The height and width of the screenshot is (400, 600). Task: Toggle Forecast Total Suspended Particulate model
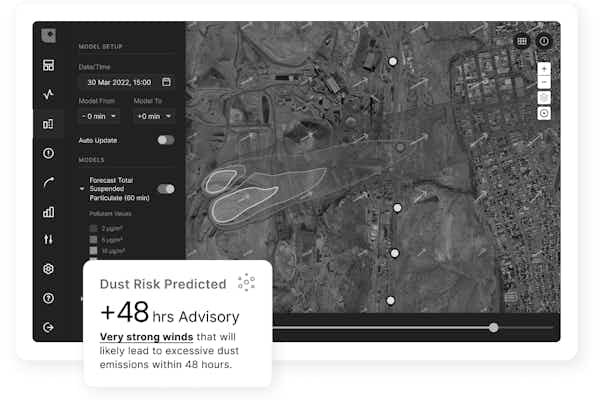pos(165,188)
